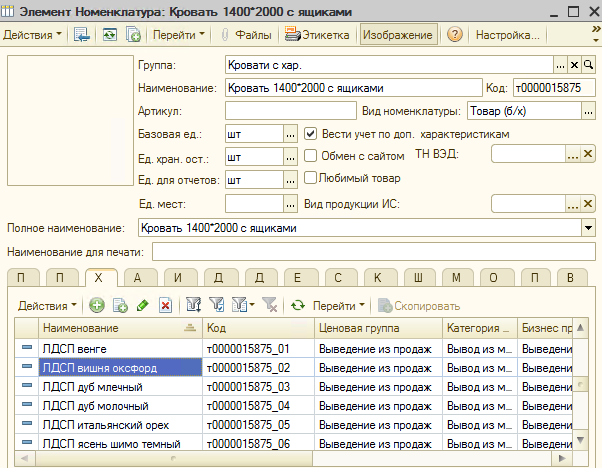Screen dimensions: 602x468
Task: Open the help question mark icon
Action: pyautogui.click(x=455, y=35)
